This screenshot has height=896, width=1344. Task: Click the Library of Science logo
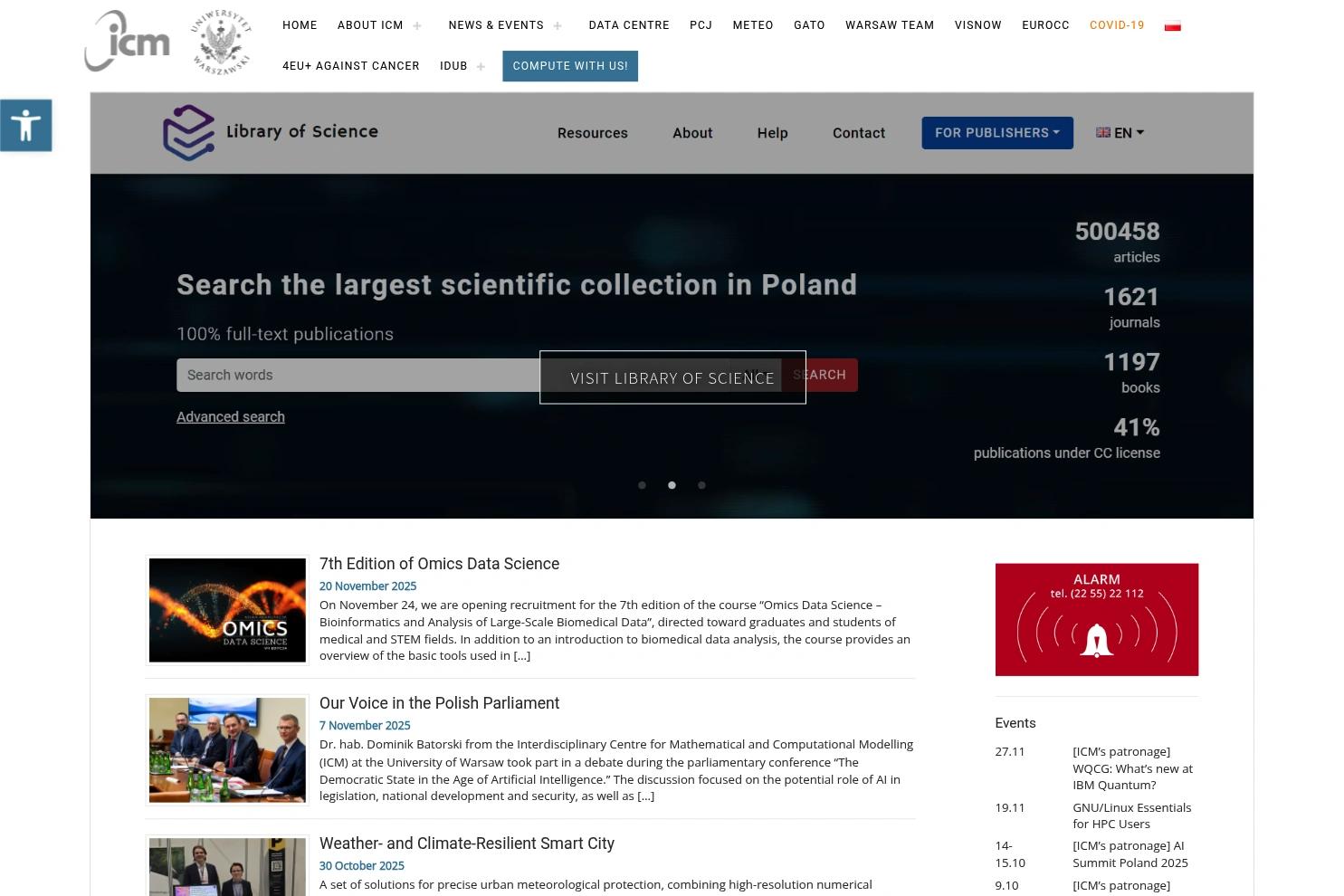270,132
